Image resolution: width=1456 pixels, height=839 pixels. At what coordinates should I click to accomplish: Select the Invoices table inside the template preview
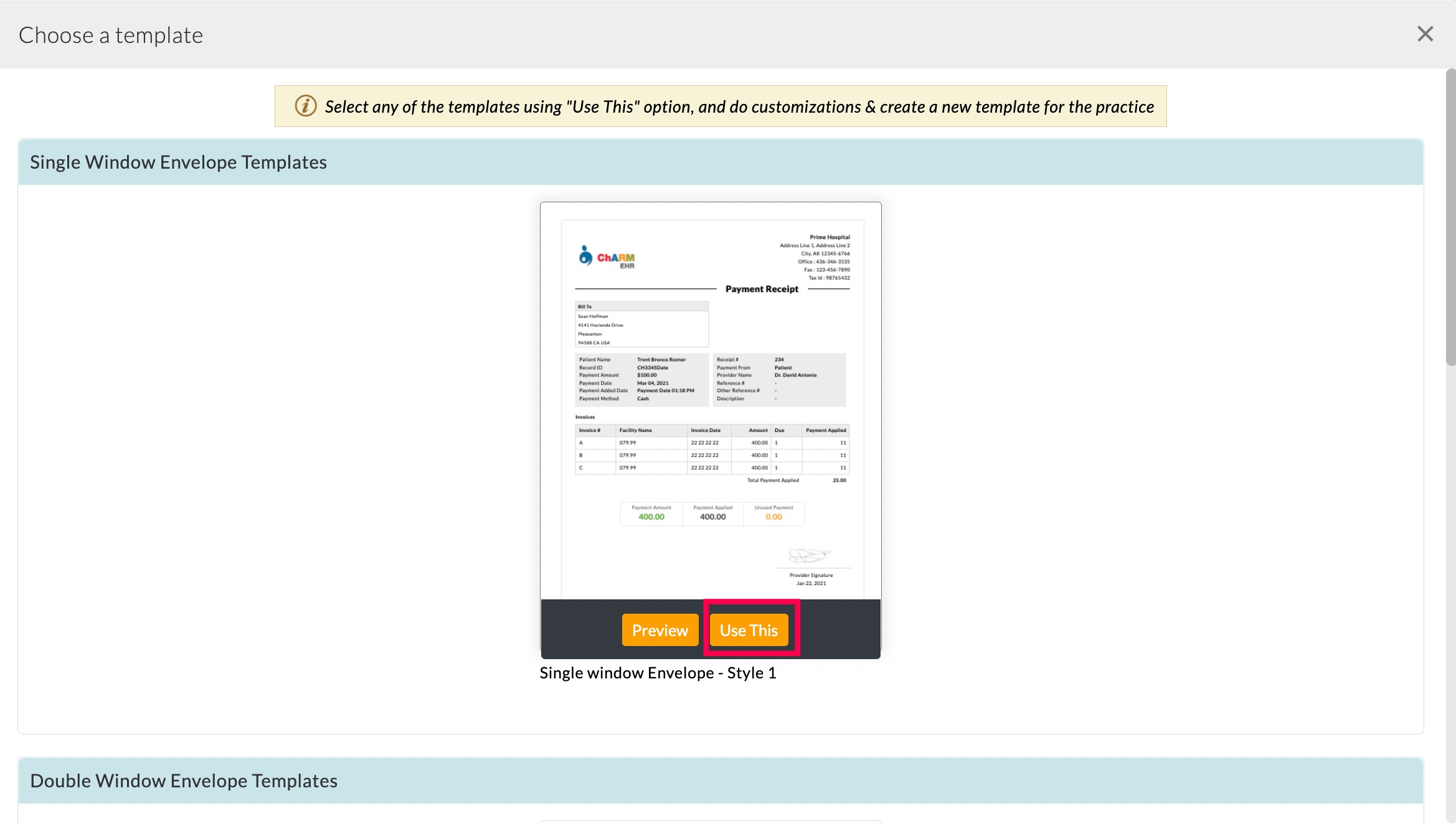[712, 448]
